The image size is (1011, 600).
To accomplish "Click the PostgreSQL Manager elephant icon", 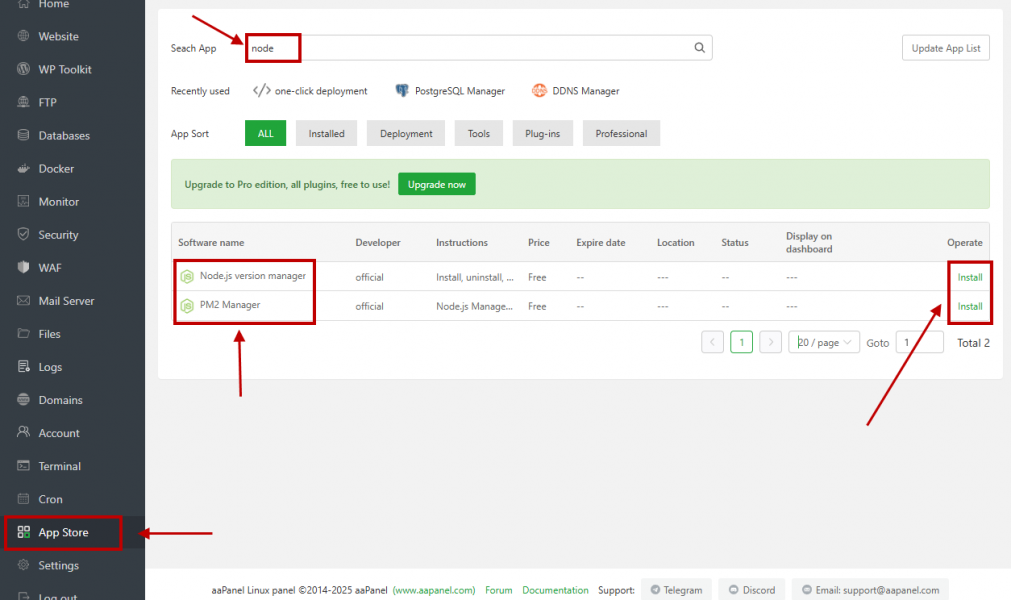I will [402, 90].
